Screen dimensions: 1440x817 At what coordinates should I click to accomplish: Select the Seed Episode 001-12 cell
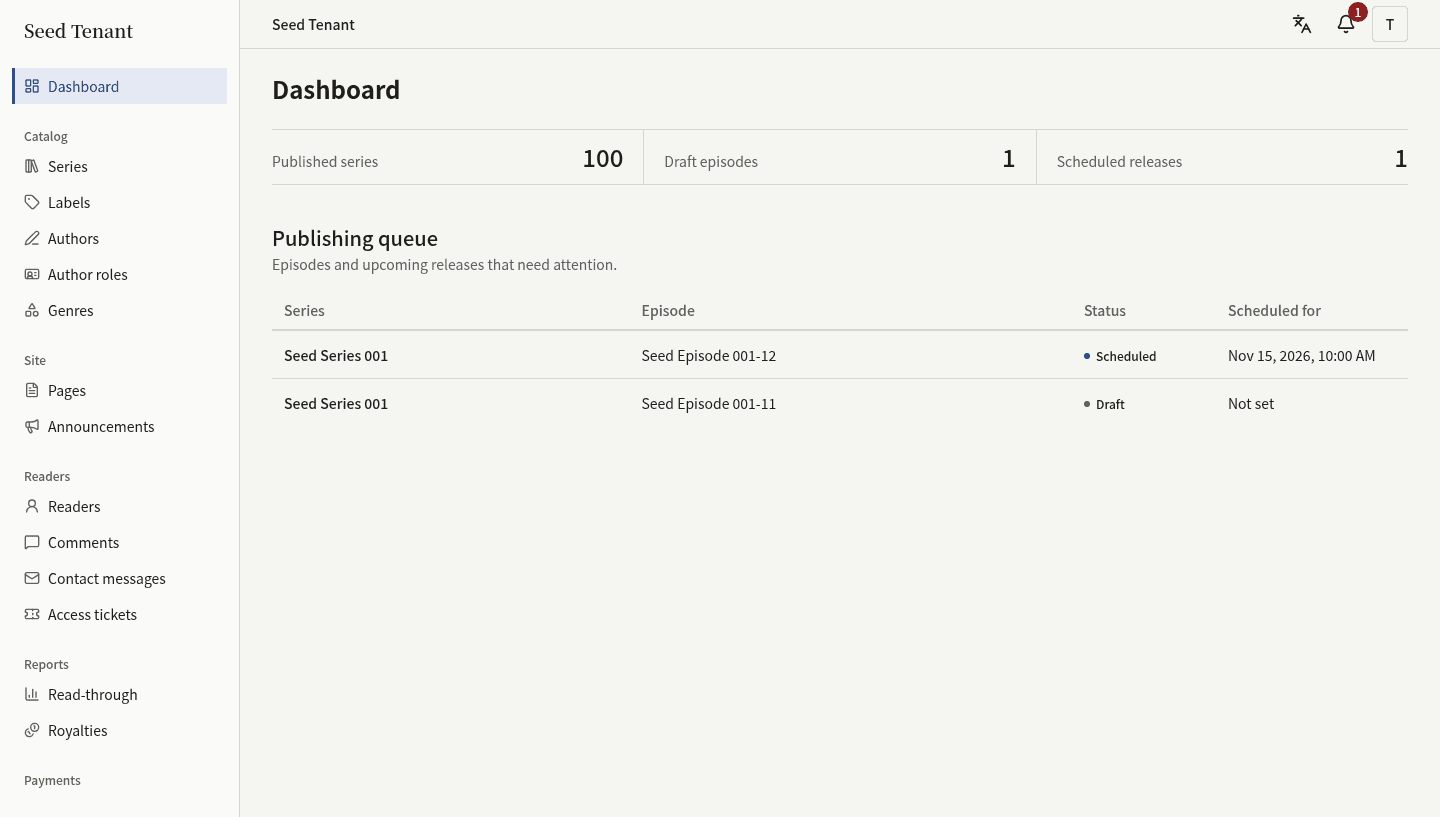click(709, 355)
